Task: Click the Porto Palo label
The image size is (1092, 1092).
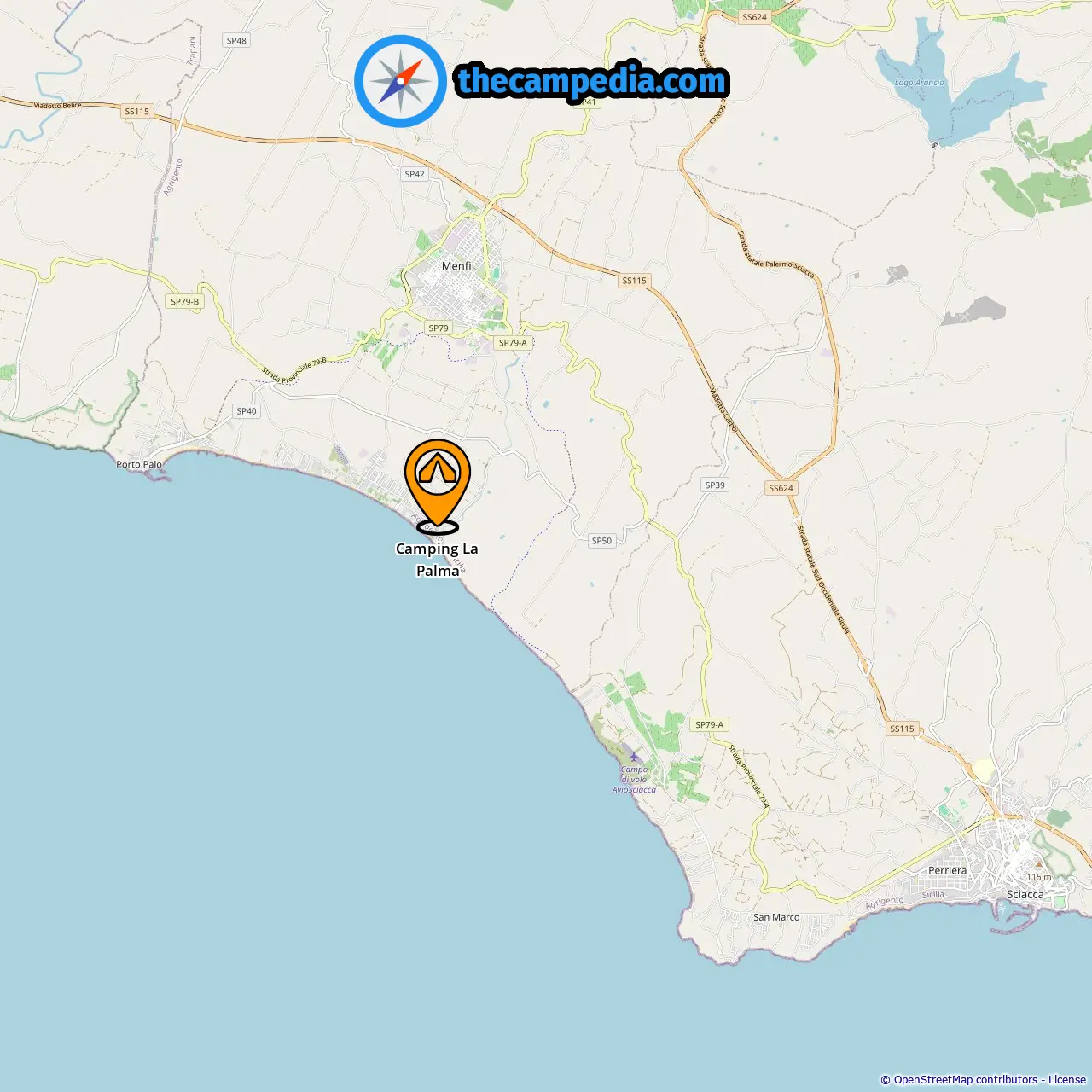Action: 139,465
